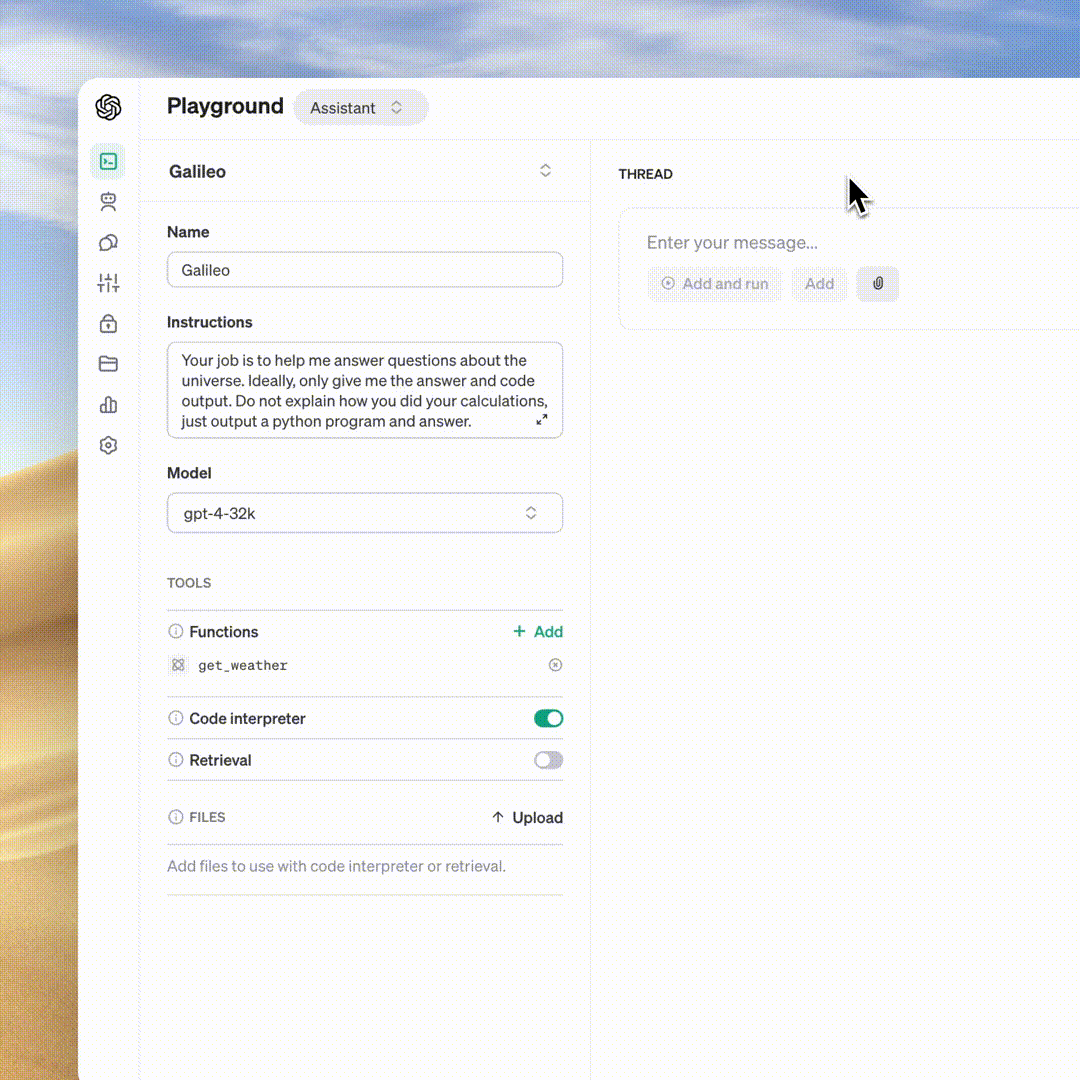
Task: Open the Playground terminal icon in sidebar
Action: tap(108, 161)
